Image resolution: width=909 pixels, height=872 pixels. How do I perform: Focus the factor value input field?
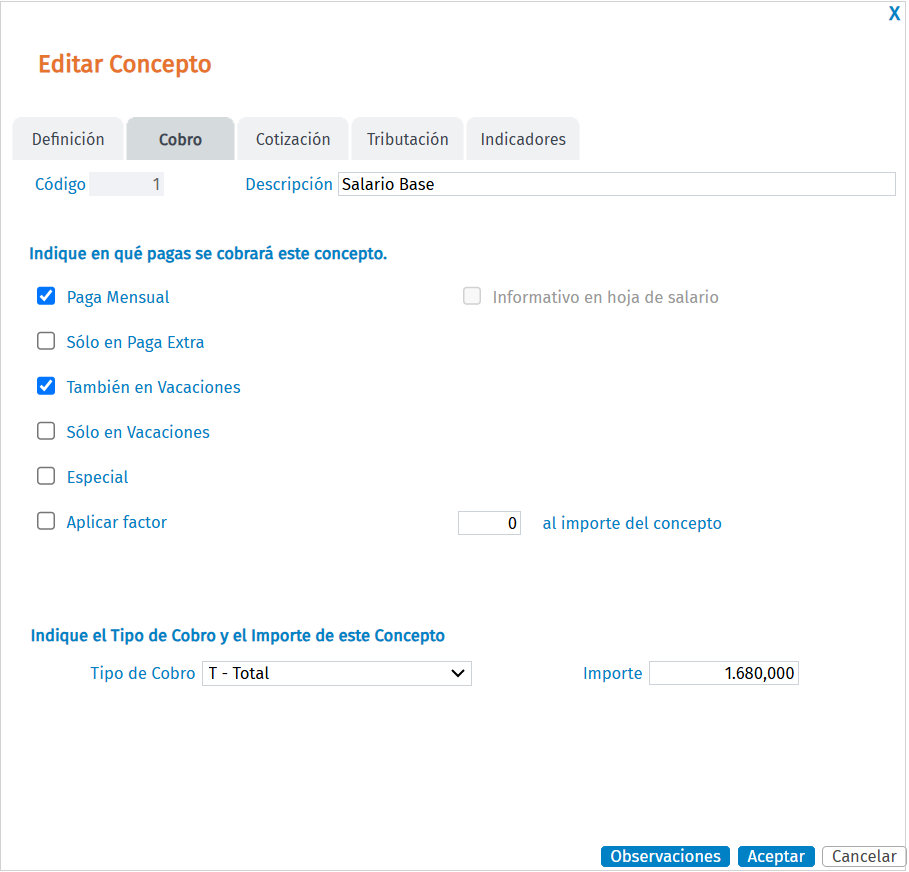click(x=489, y=523)
